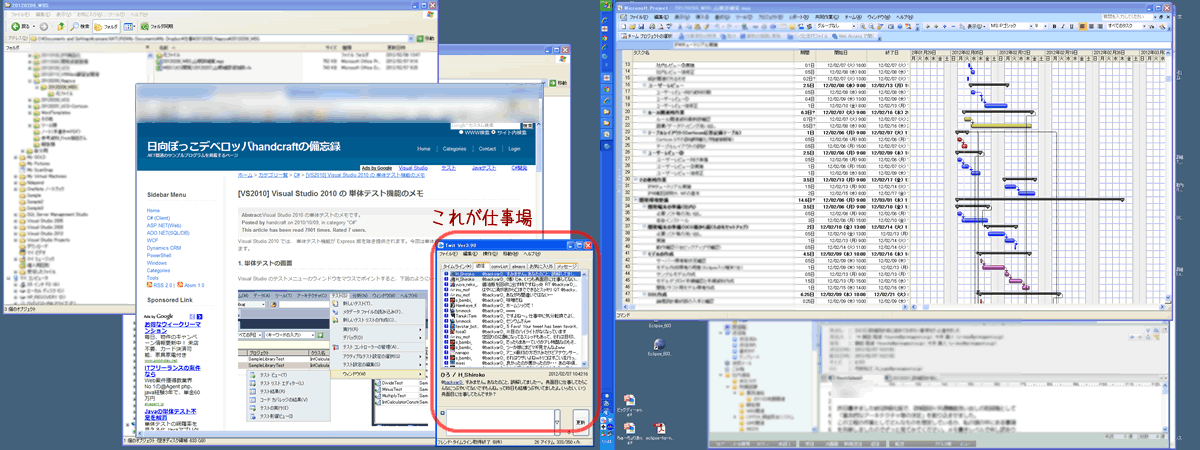
Task: Toggle Italic formatting in Project toolbar
Action: point(1063,26)
